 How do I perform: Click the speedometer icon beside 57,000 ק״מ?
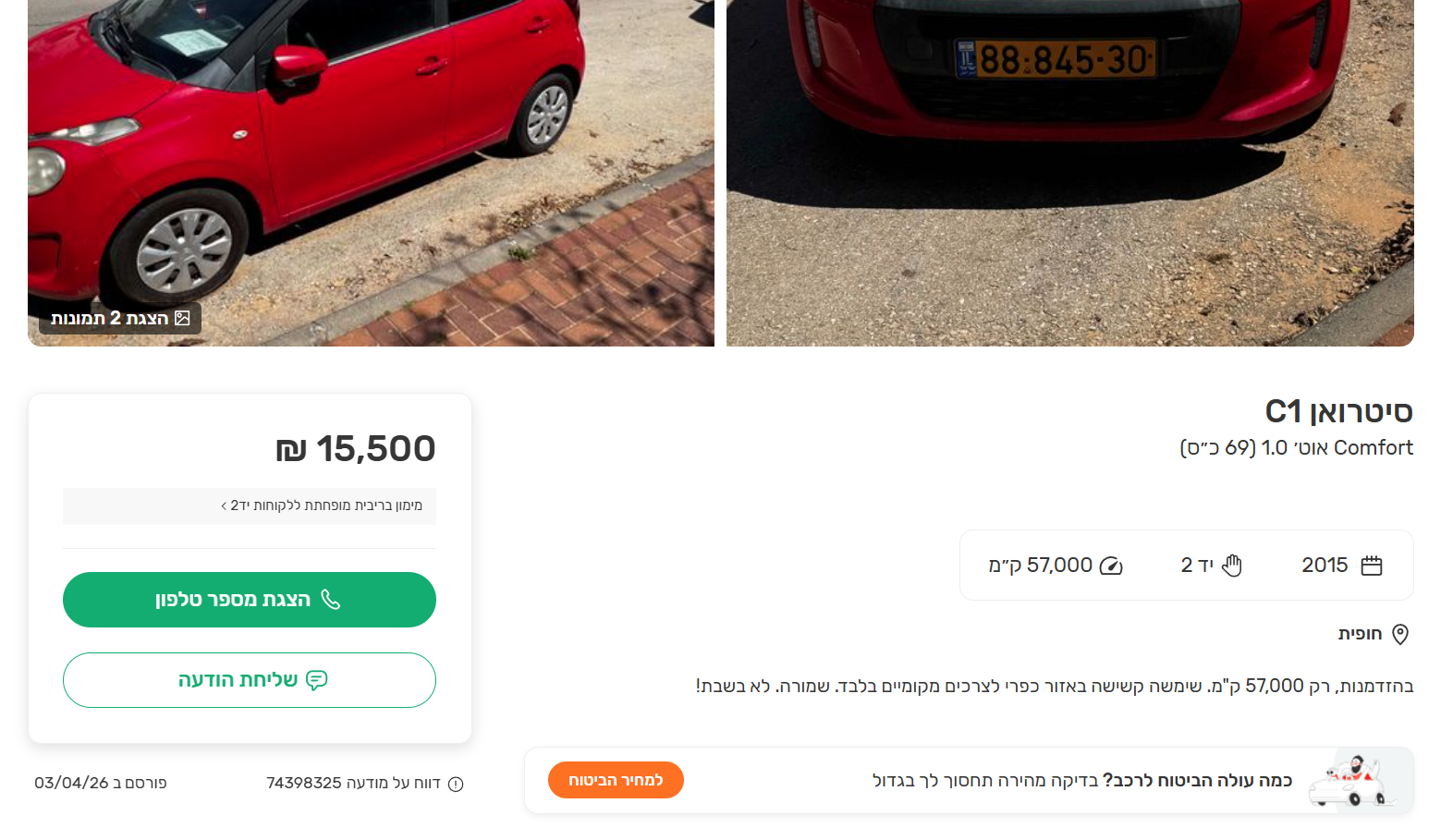[x=1111, y=566]
